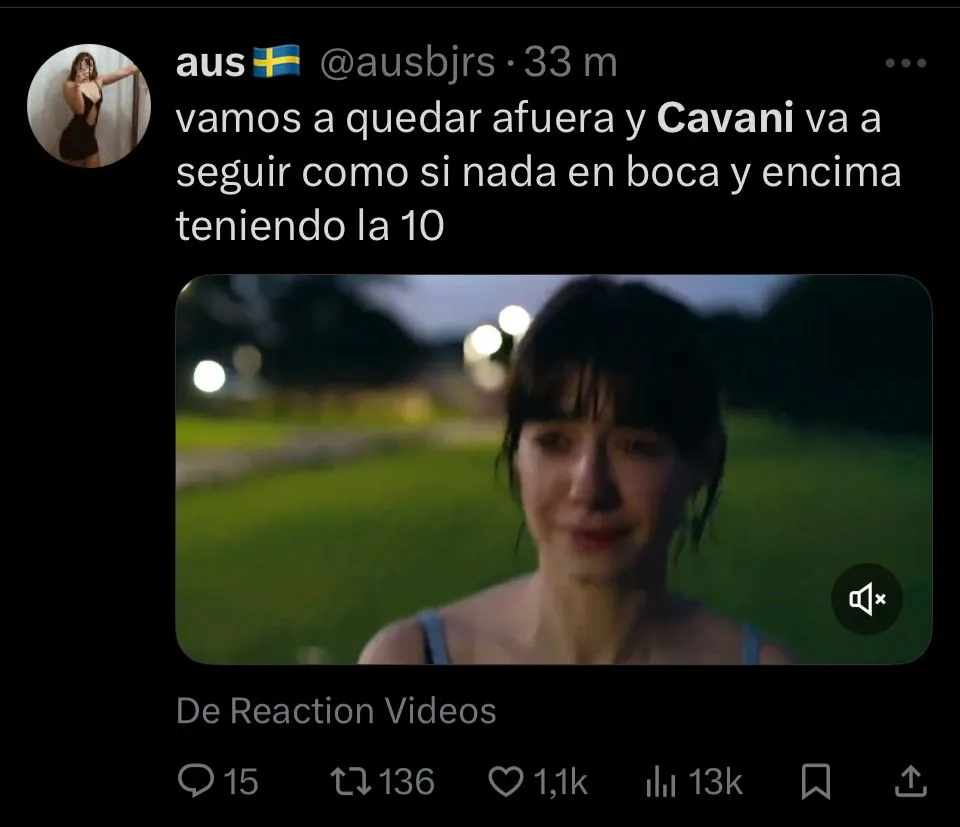Play the reaction video of crying woman
960x827 pixels.
553,470
